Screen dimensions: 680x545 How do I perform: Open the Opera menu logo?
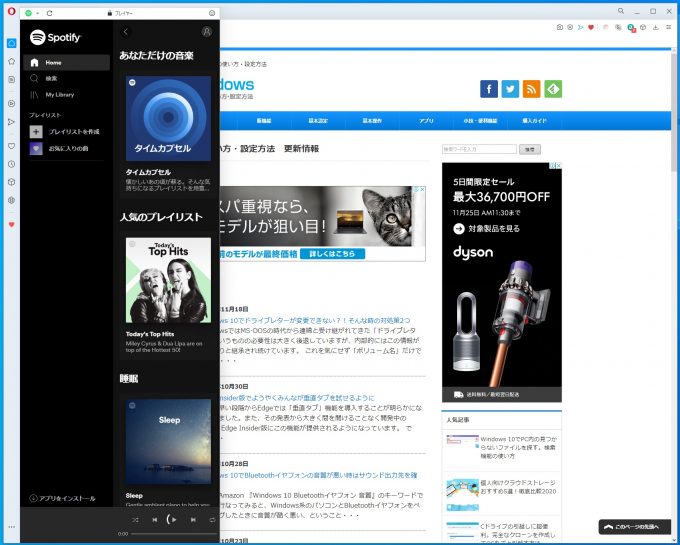(12, 12)
